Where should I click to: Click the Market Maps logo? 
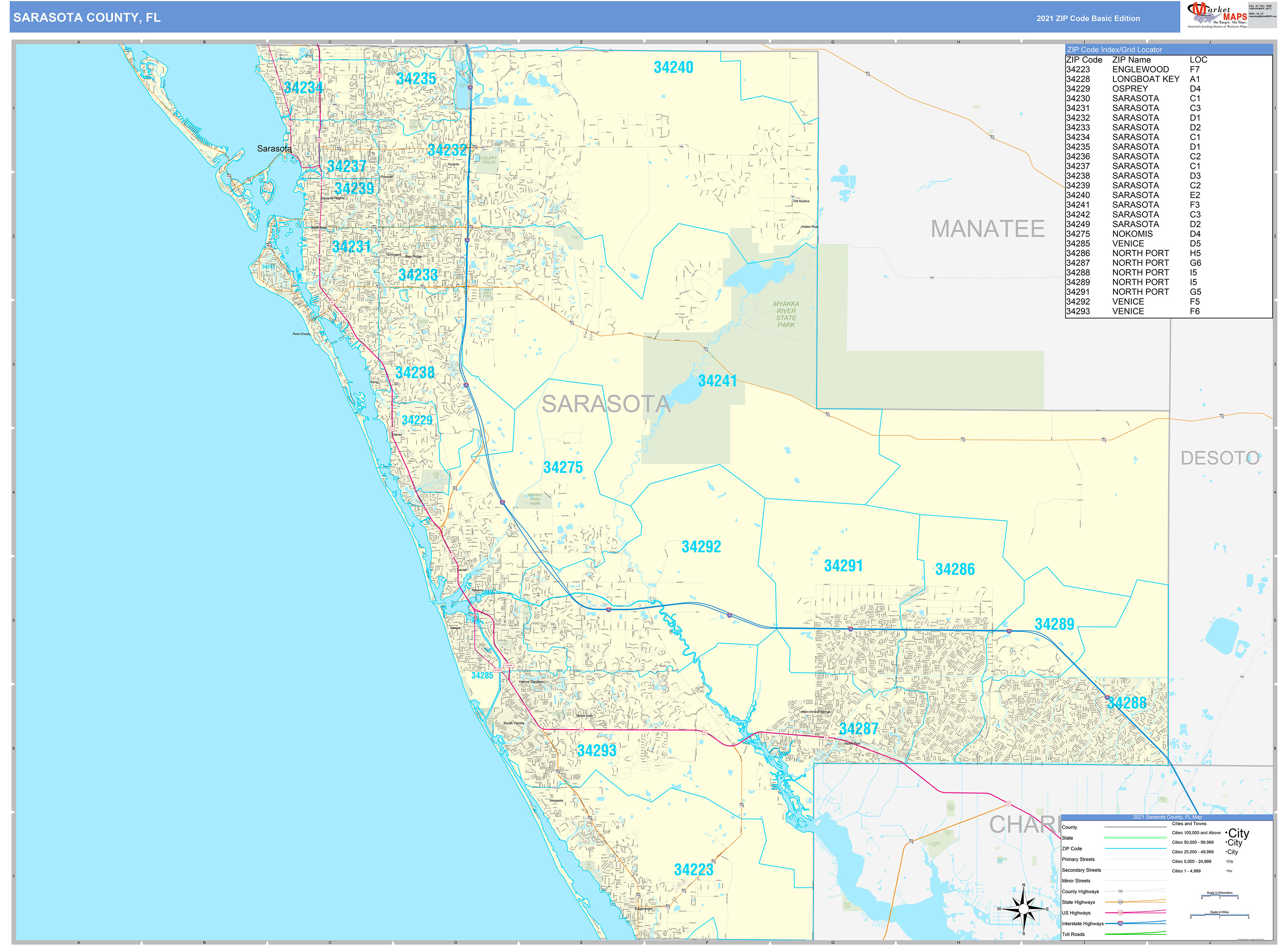tap(1217, 15)
